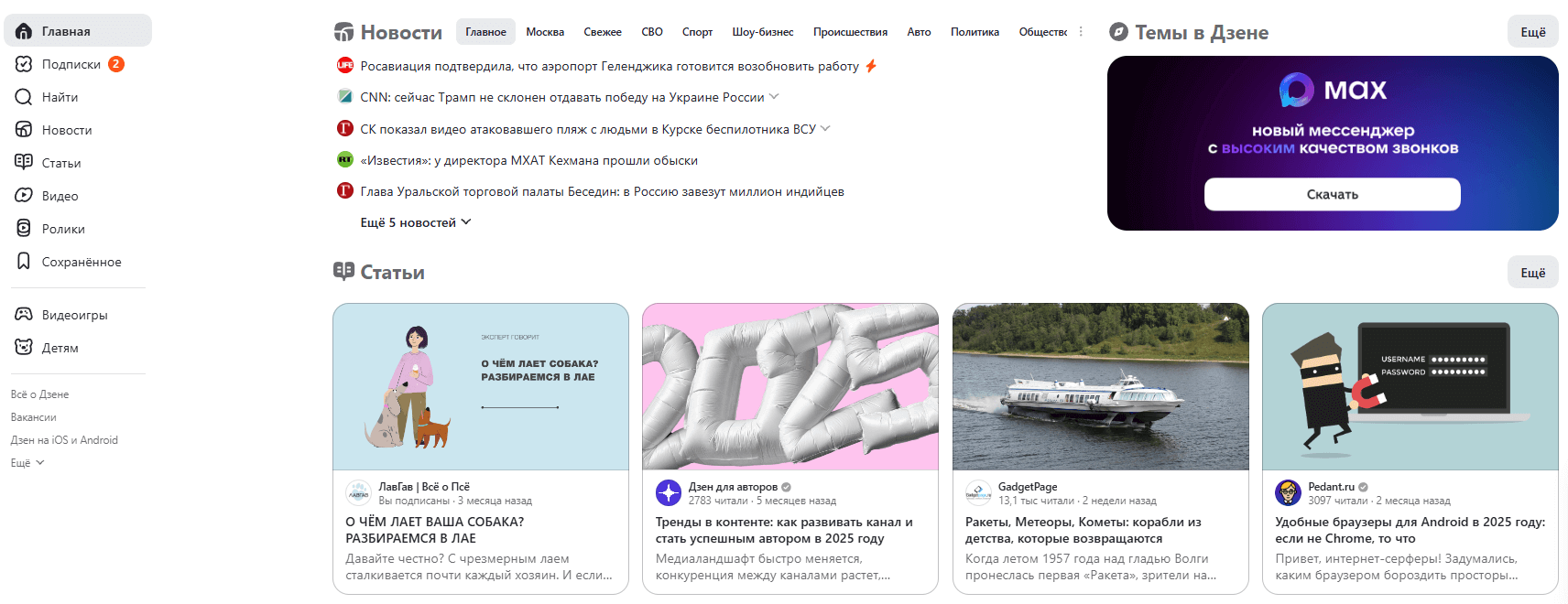Click the three-dot more categories icon
This screenshot has height=604, width=1568.
click(1081, 31)
